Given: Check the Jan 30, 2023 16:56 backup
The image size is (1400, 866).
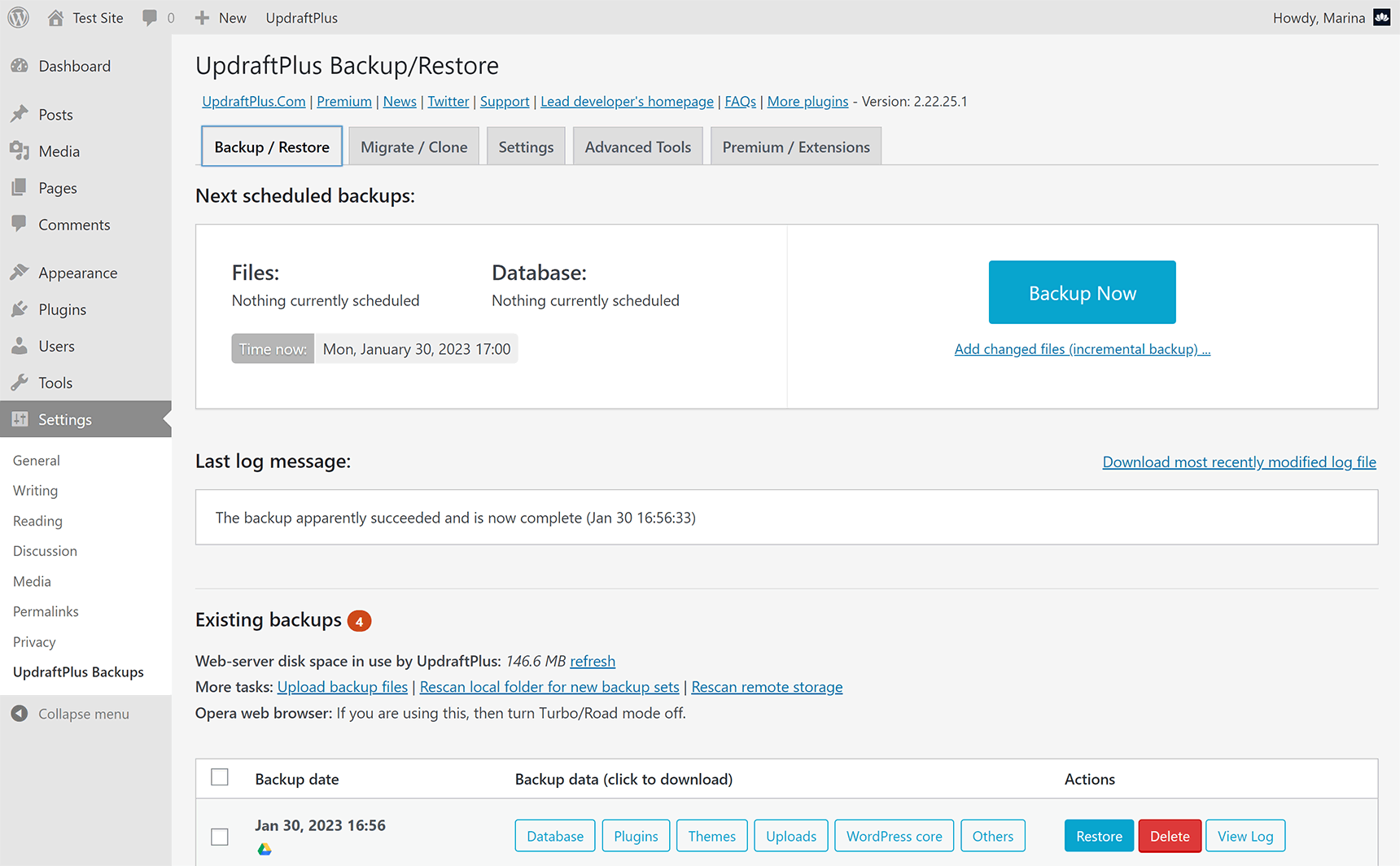Looking at the screenshot, I should click(220, 837).
